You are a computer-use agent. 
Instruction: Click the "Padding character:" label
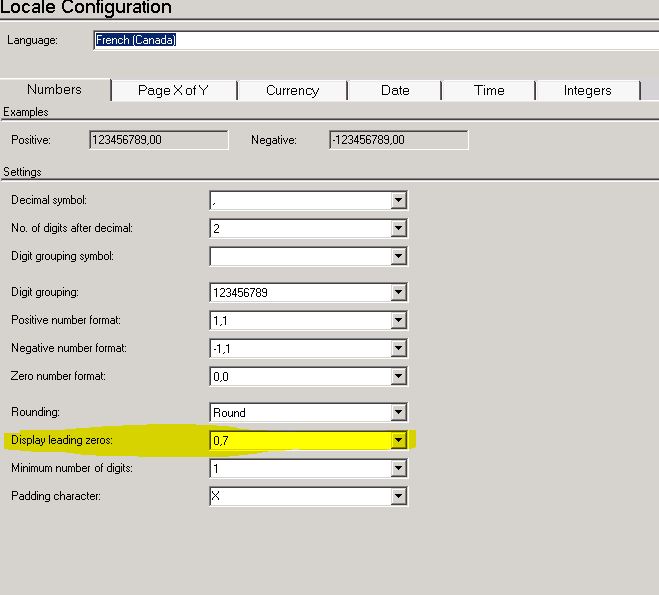click(56, 496)
